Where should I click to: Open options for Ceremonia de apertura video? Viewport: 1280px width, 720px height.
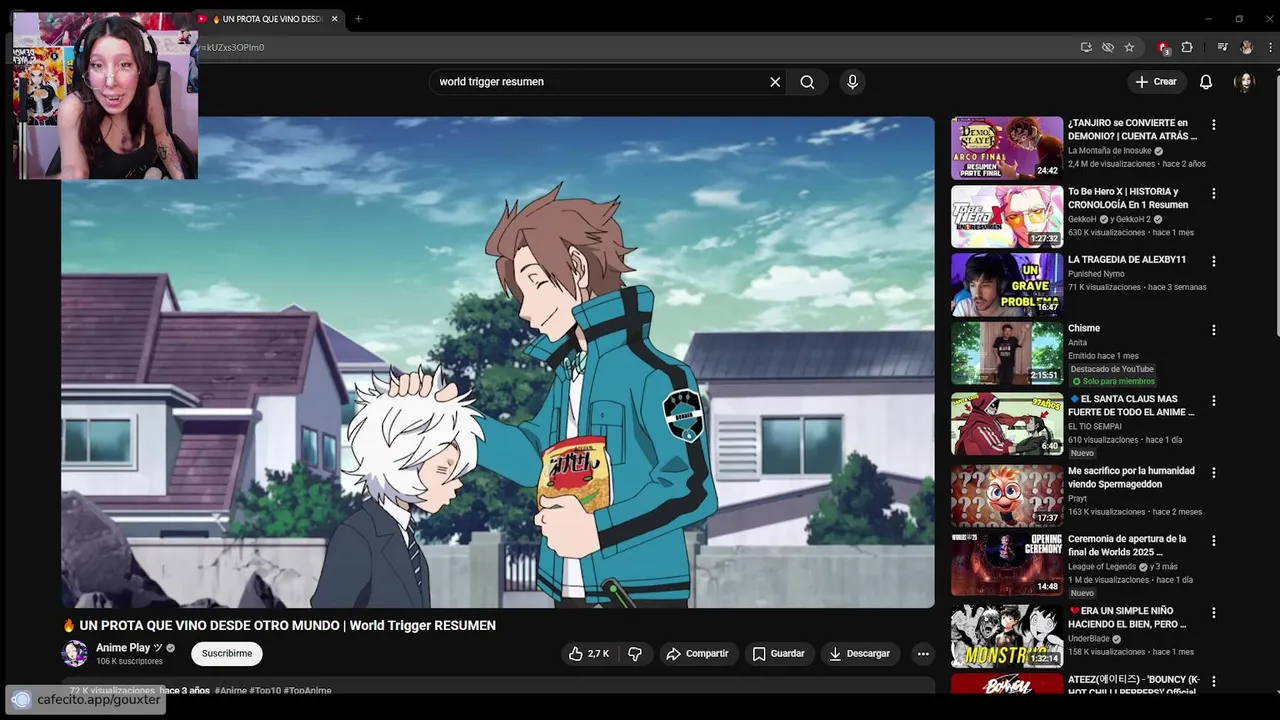tap(1214, 540)
